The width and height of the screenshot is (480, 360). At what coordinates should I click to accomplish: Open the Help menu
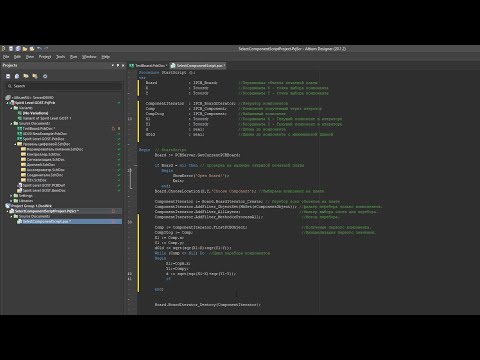pyautogui.click(x=105, y=57)
